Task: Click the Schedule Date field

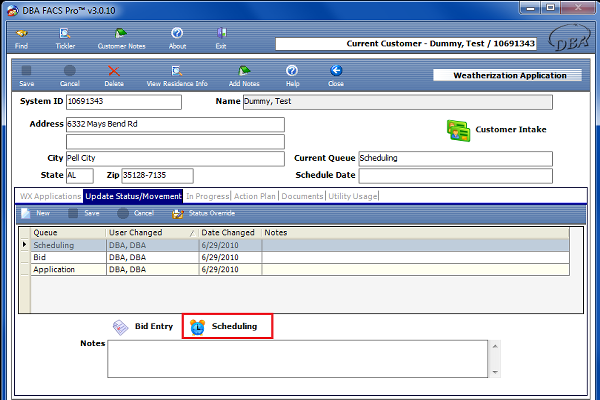Action: click(455, 176)
